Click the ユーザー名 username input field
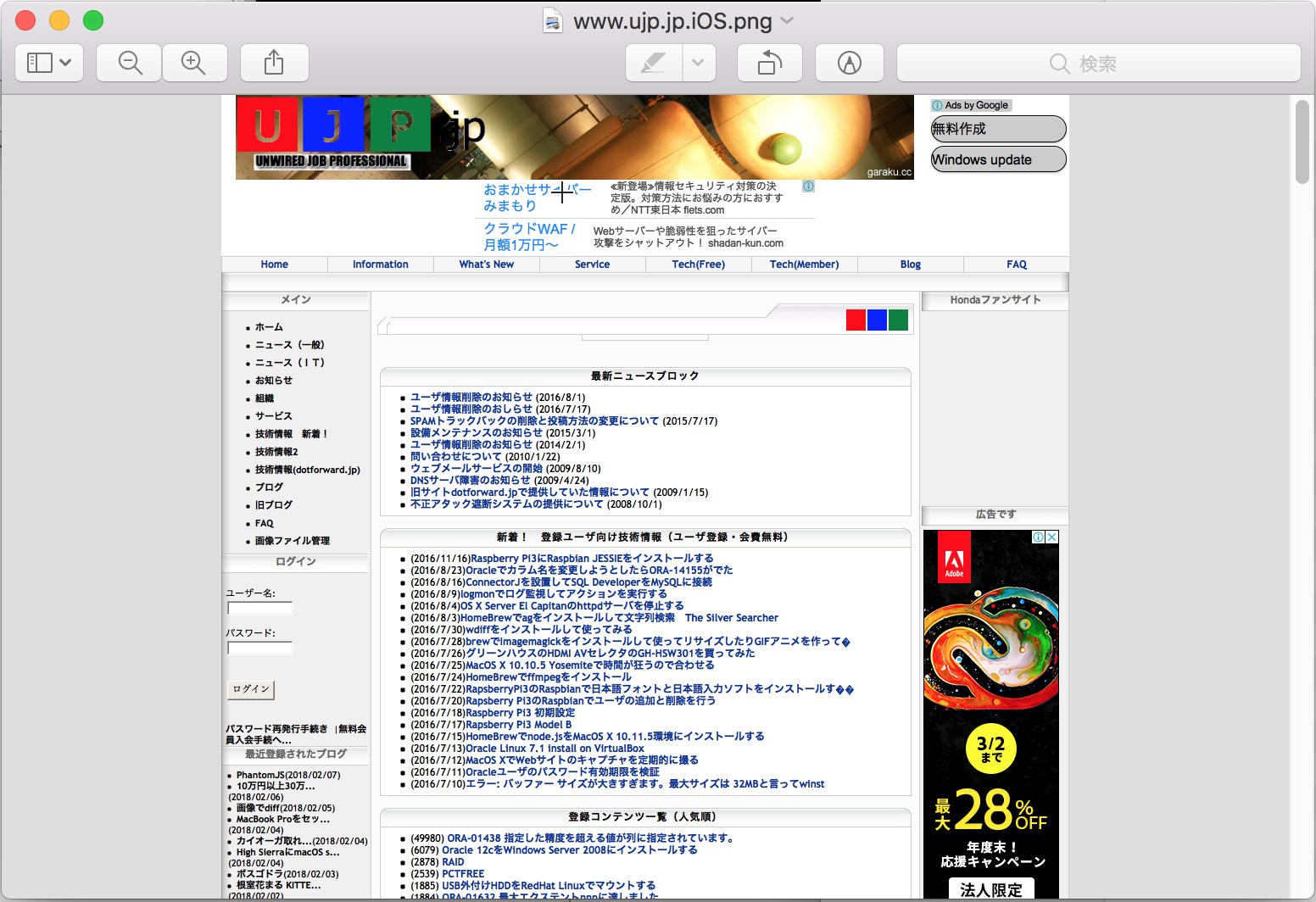 click(x=260, y=608)
